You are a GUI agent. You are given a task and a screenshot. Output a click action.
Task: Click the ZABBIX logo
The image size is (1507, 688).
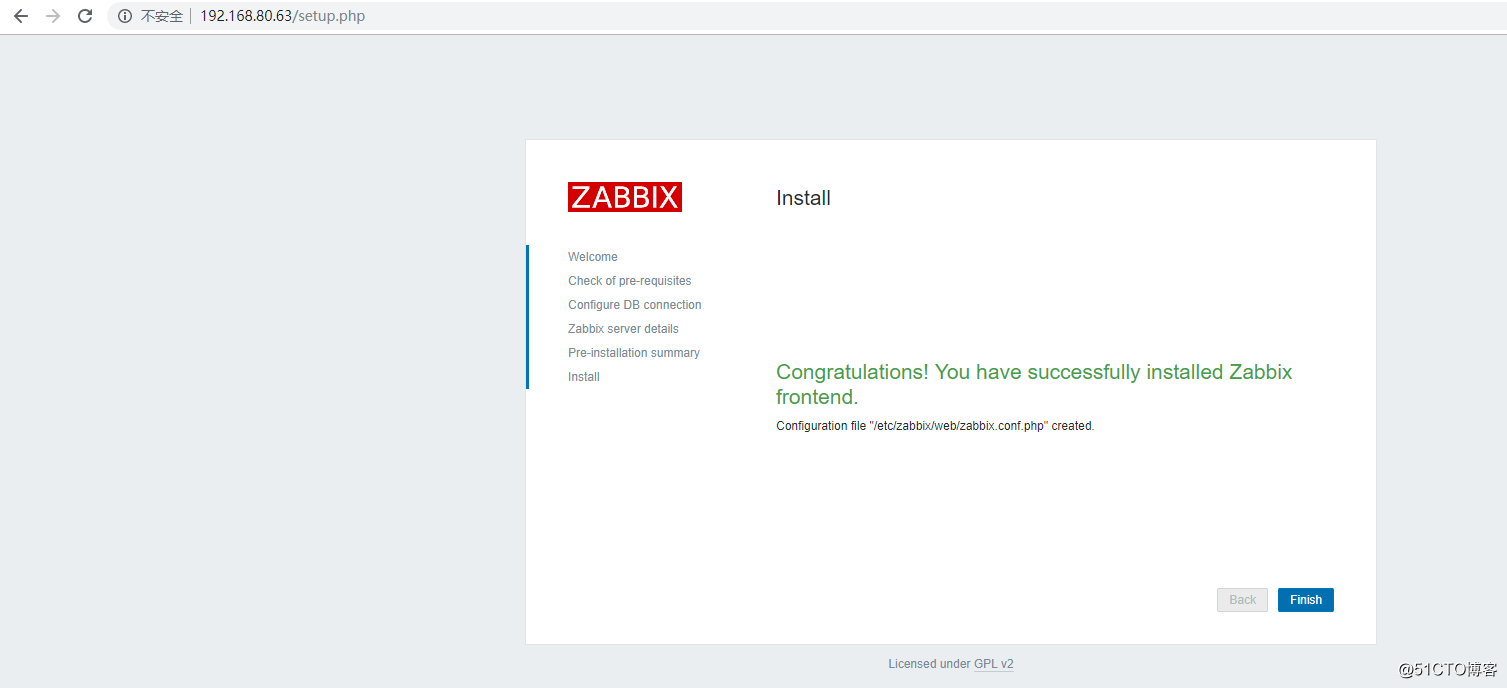(x=625, y=197)
